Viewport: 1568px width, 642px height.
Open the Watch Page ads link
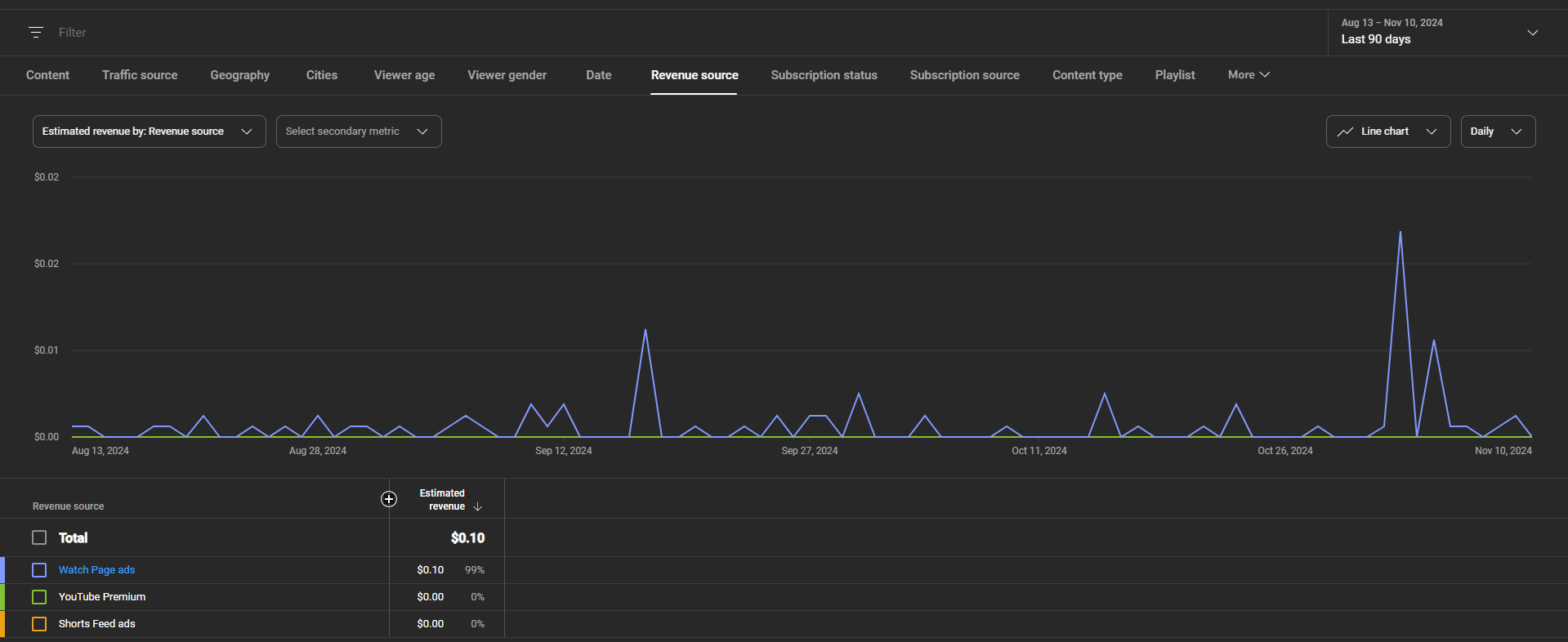pos(96,570)
